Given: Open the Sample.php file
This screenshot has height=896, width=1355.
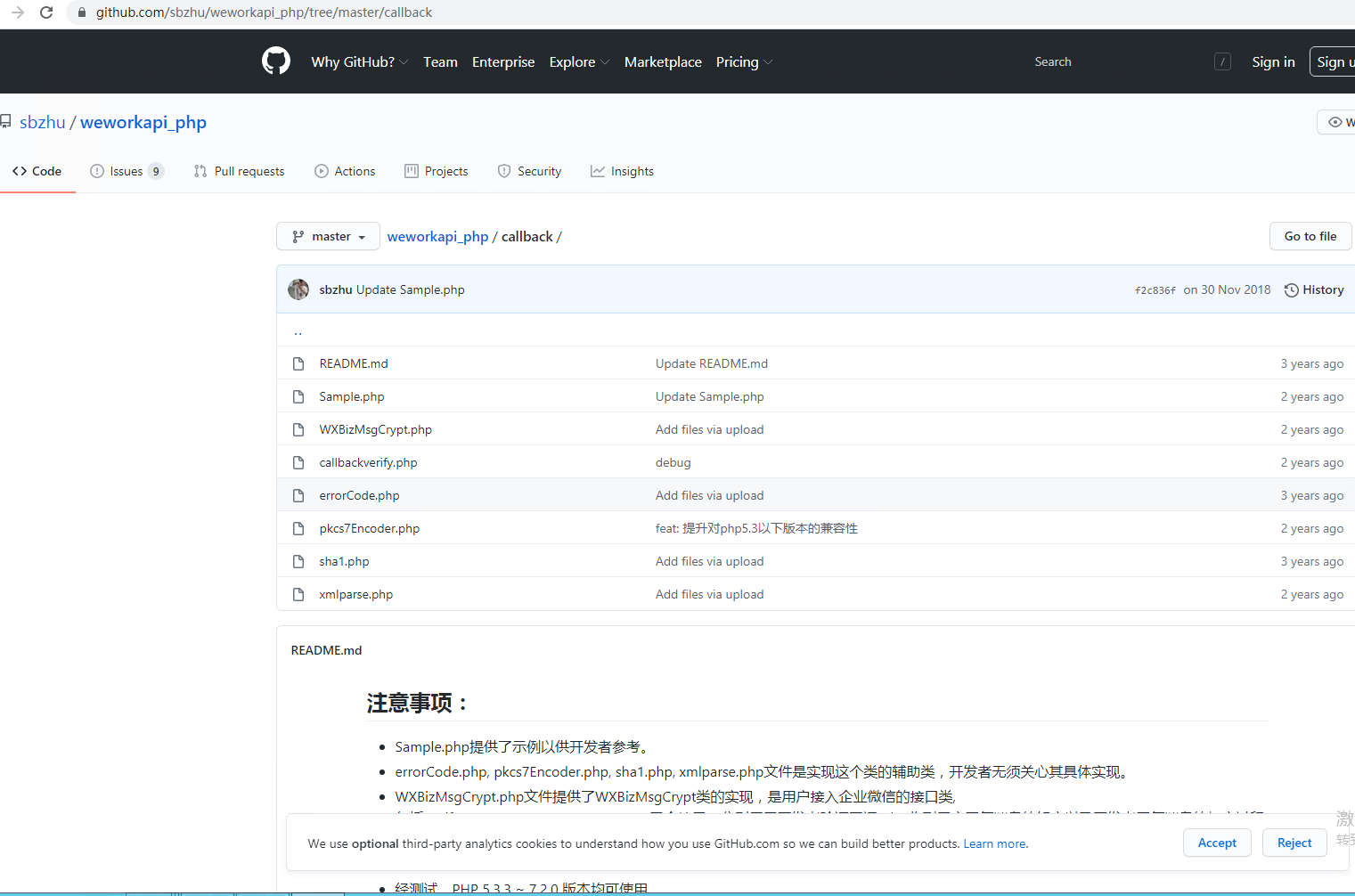Looking at the screenshot, I should click(x=352, y=396).
